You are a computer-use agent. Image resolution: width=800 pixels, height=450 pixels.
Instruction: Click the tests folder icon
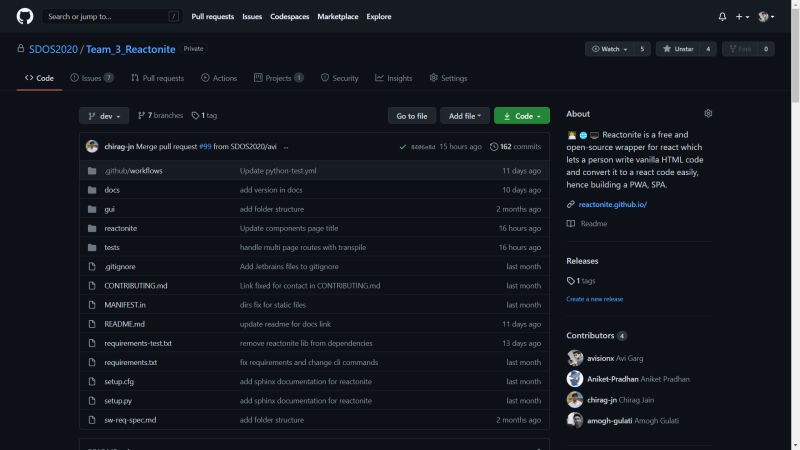click(92, 247)
